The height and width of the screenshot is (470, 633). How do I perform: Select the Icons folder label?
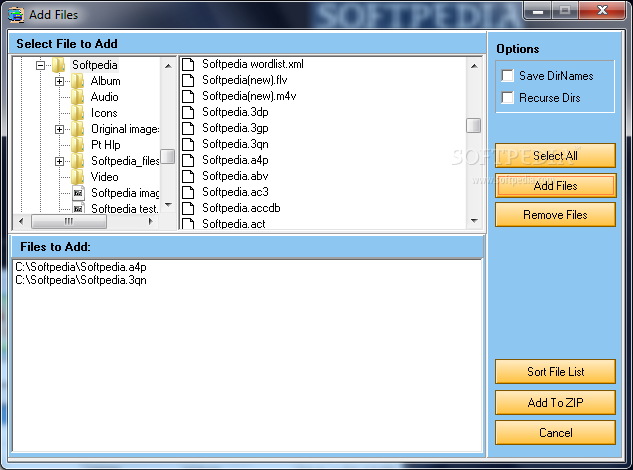point(104,113)
